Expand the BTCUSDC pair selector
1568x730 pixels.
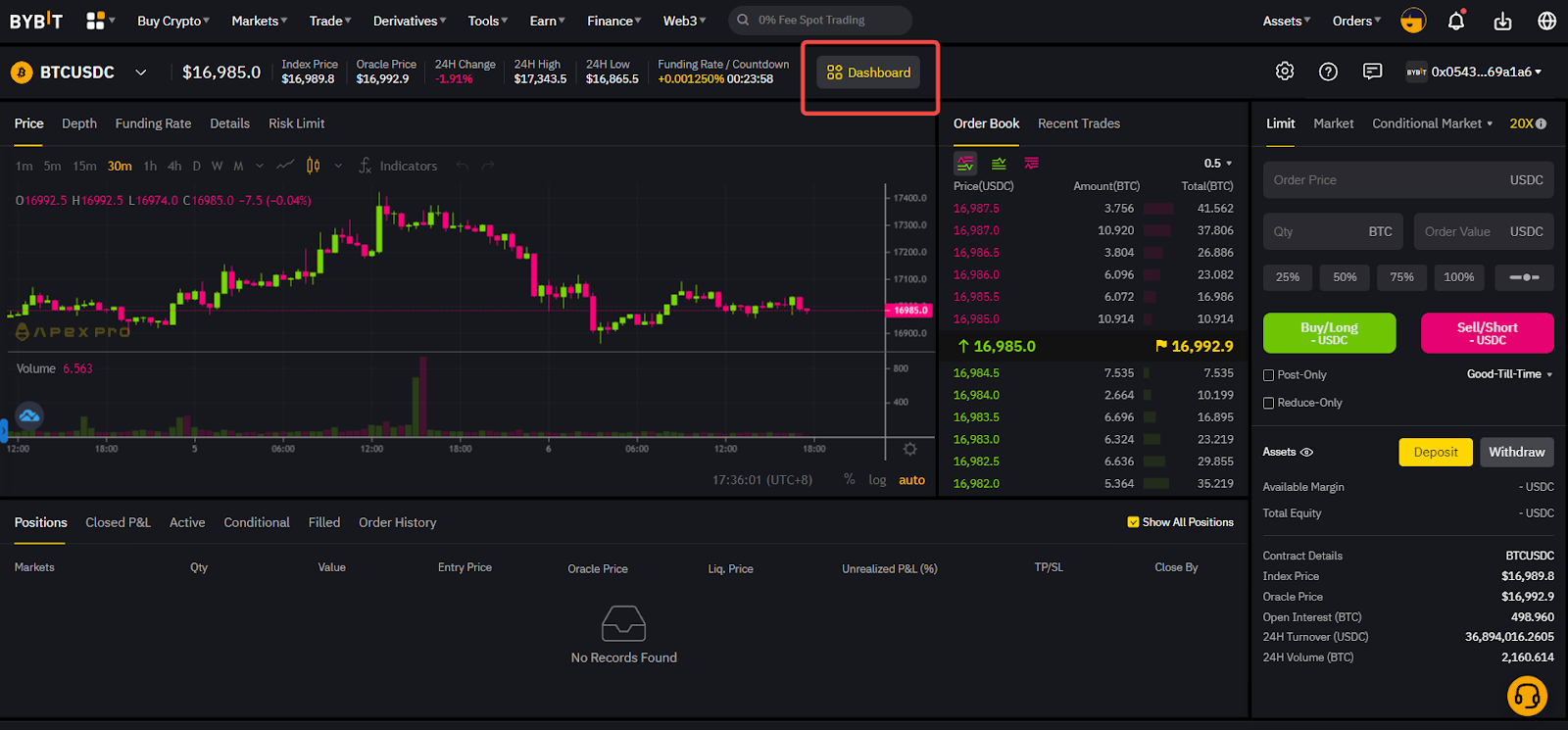(141, 73)
